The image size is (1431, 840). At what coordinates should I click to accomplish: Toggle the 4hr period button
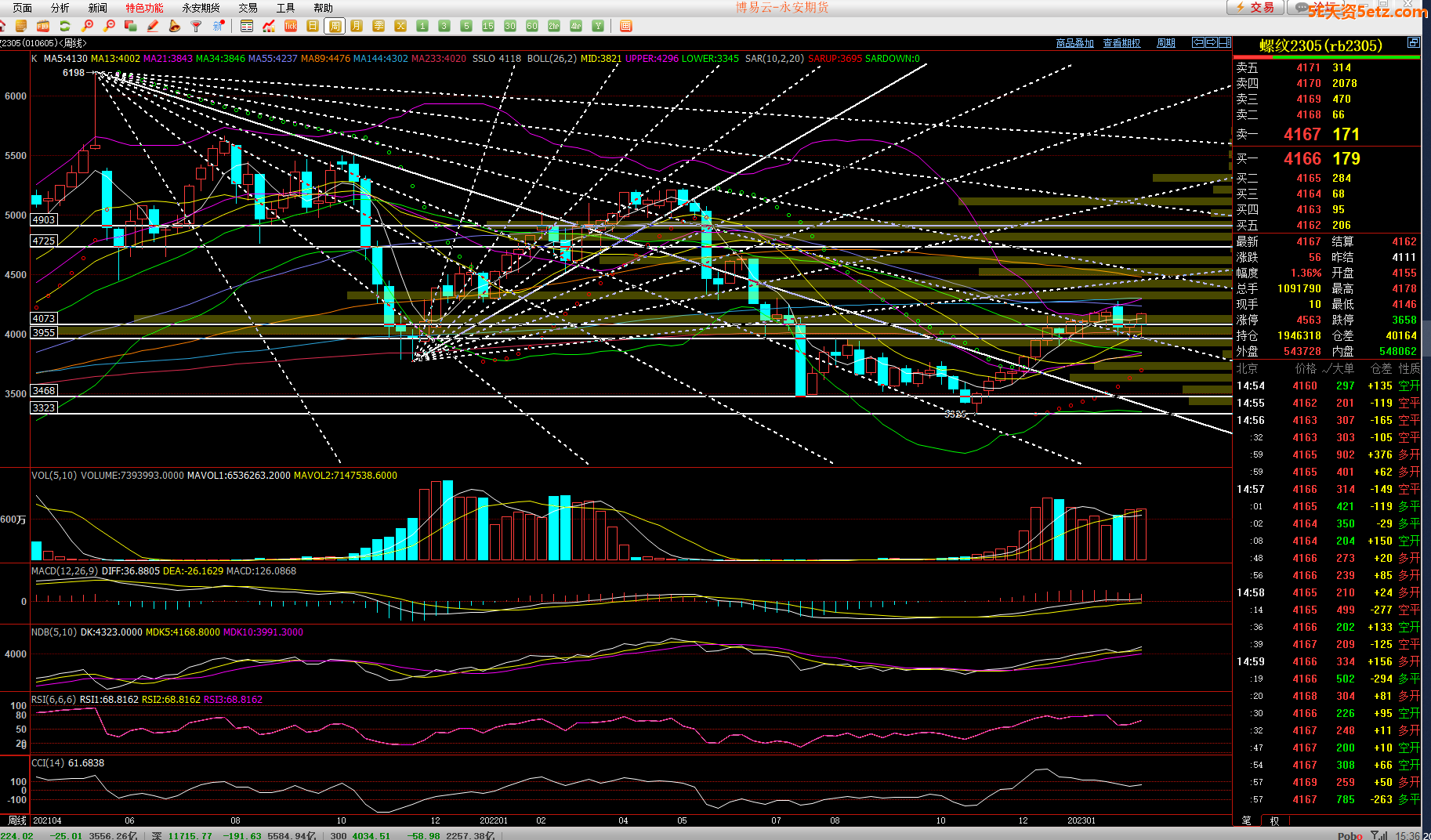[x=576, y=26]
